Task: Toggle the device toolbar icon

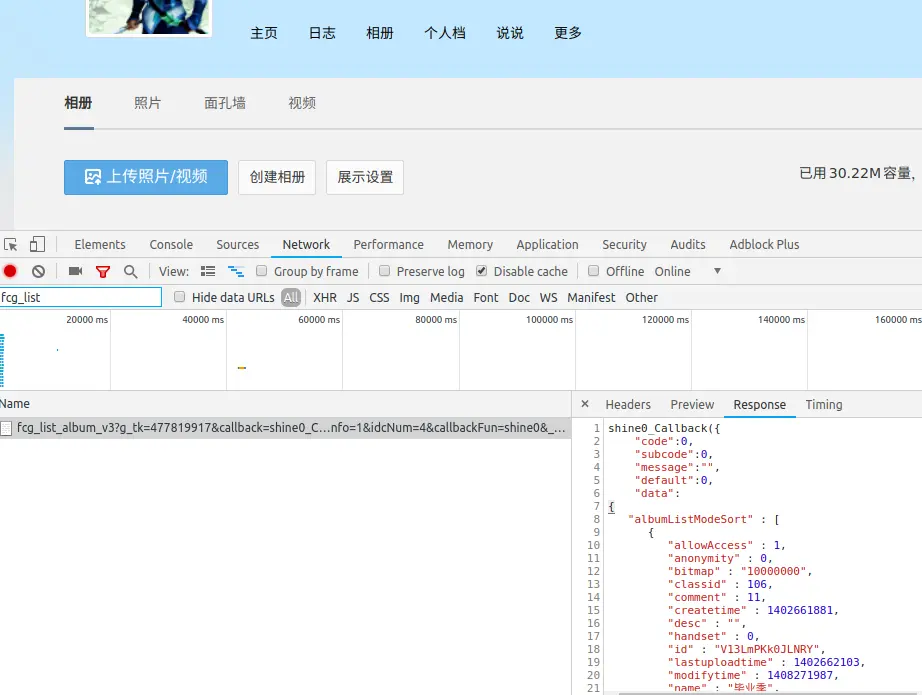Action: (x=37, y=244)
